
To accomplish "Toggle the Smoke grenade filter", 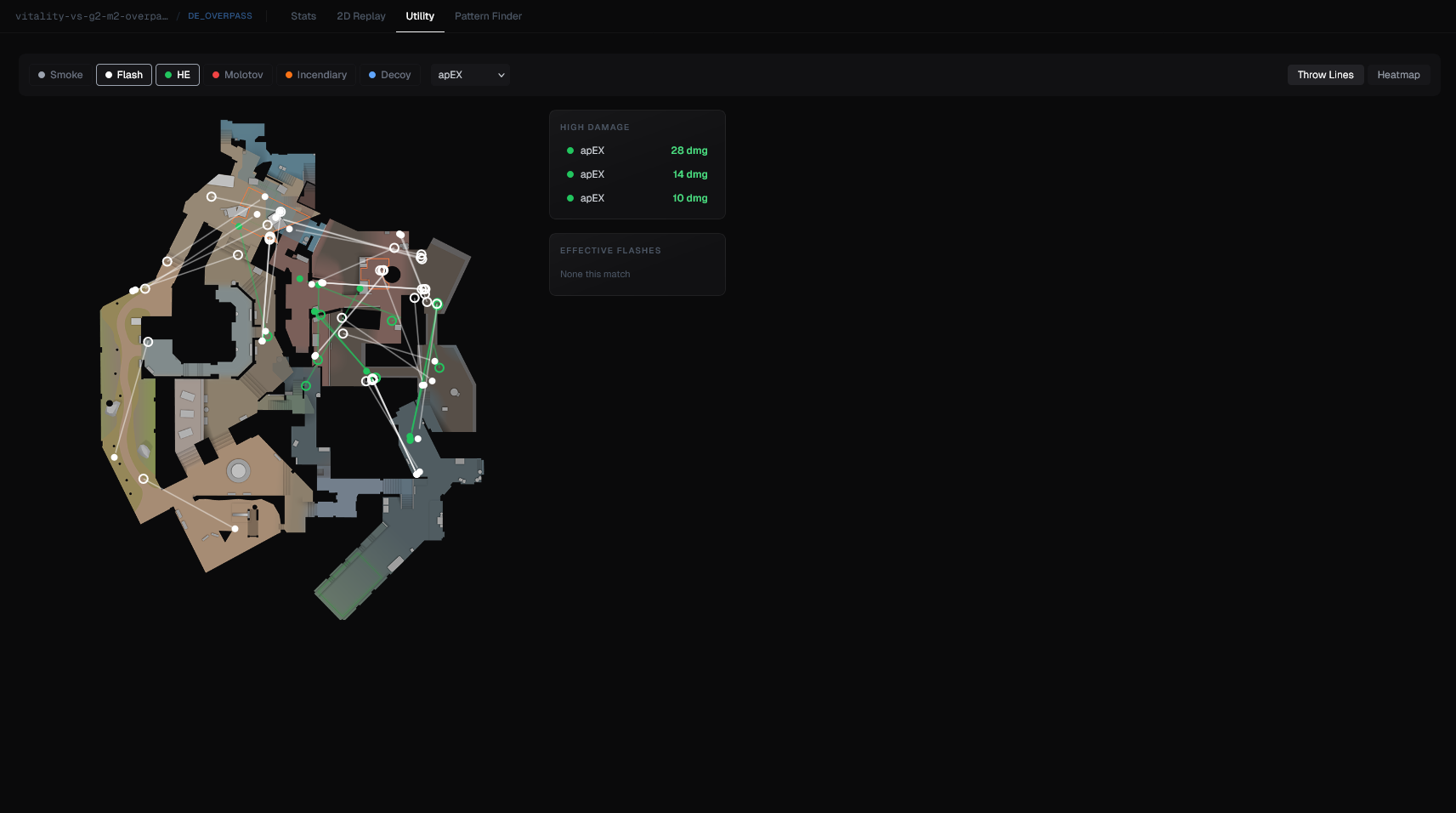I will pos(60,75).
